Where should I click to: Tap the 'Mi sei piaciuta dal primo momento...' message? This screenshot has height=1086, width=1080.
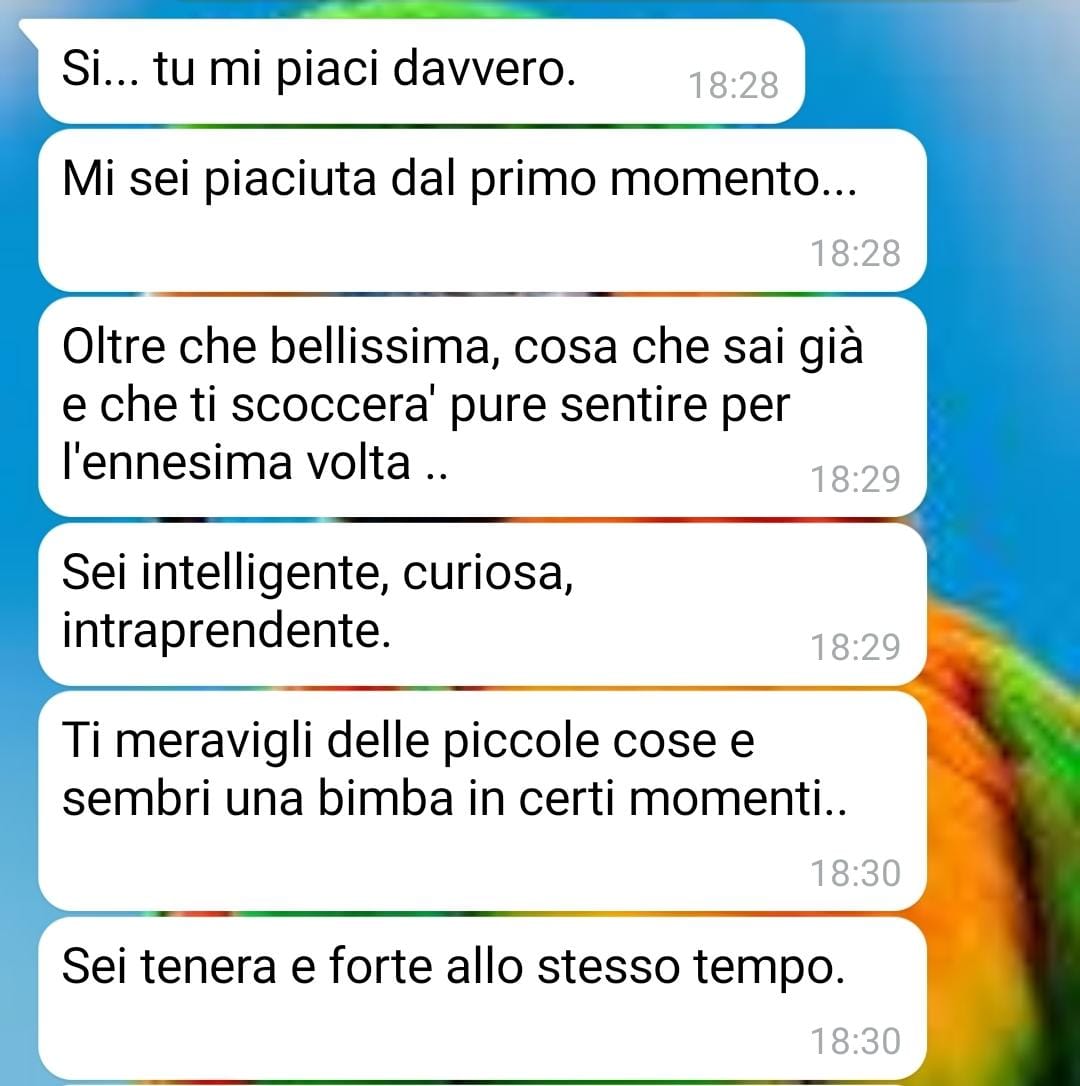tap(482, 210)
